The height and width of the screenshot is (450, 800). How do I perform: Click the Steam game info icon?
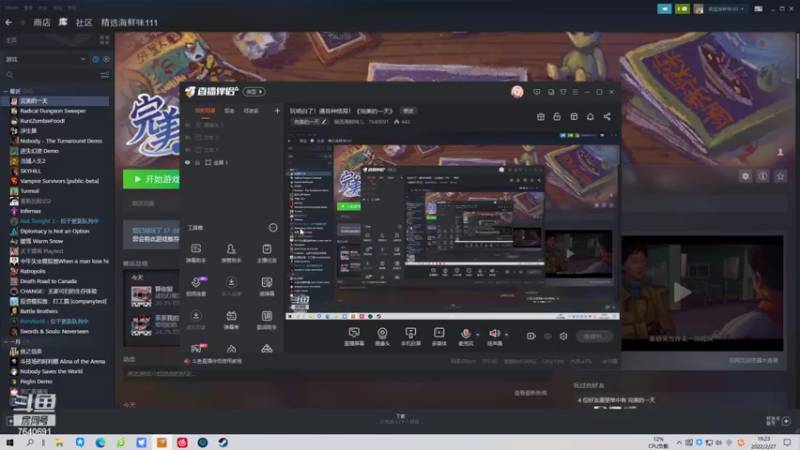point(763,177)
